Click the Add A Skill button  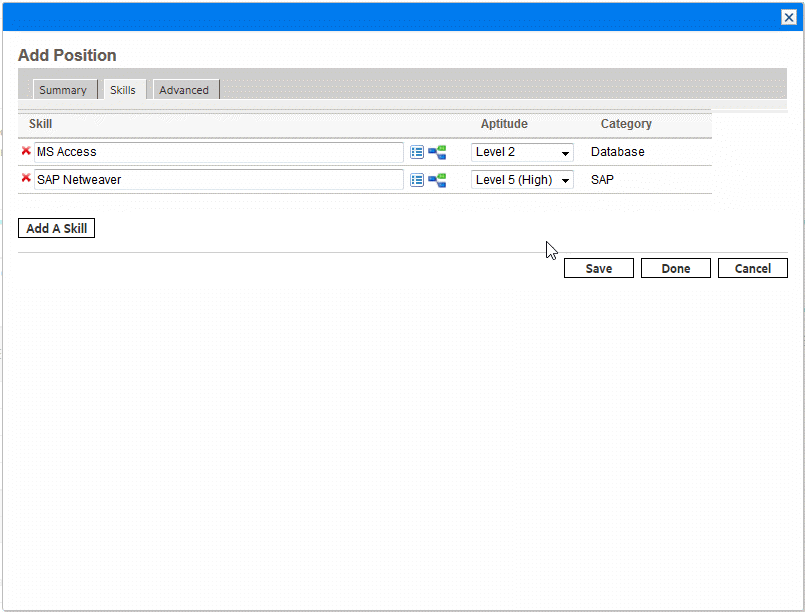56,228
